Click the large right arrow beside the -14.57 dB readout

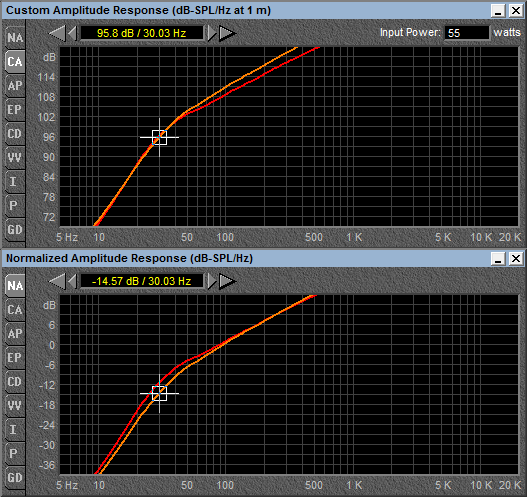pyautogui.click(x=228, y=281)
